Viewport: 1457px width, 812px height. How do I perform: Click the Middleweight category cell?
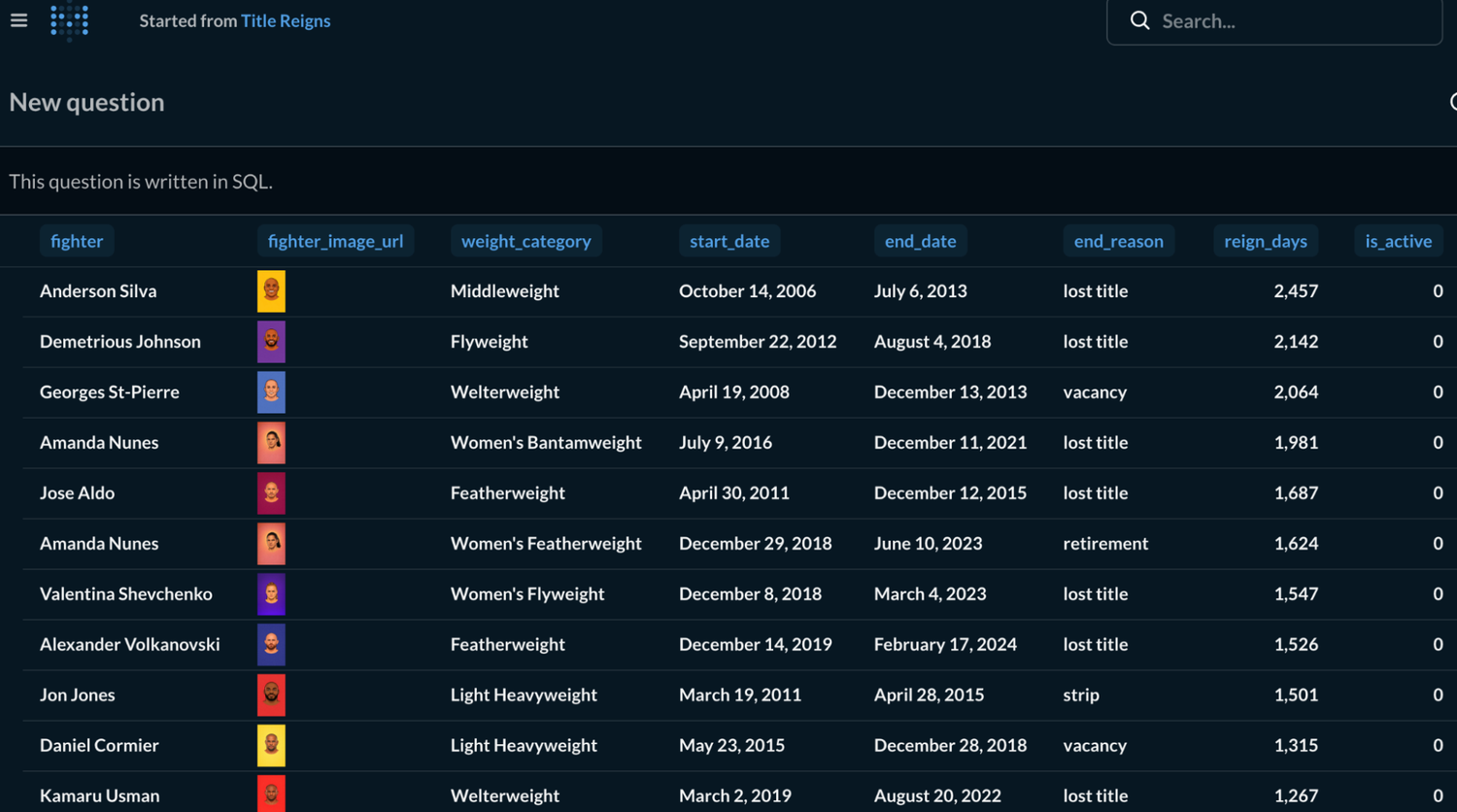(x=505, y=291)
